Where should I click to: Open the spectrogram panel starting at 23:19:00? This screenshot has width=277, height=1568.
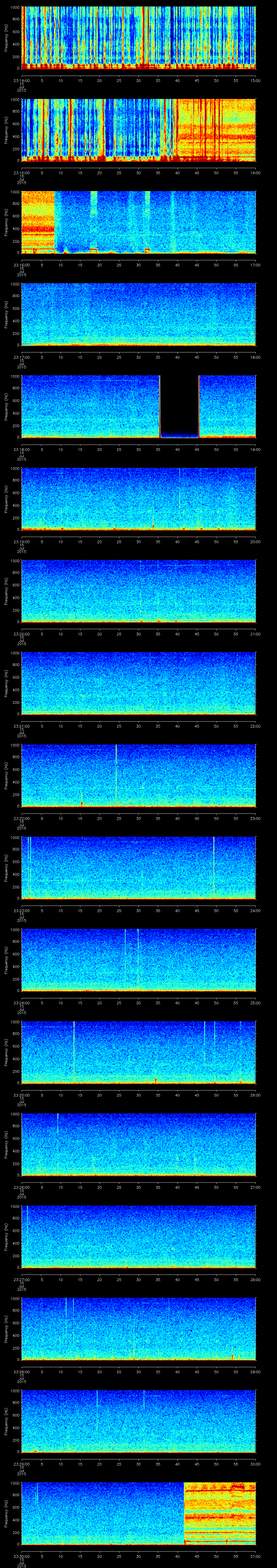(139, 499)
